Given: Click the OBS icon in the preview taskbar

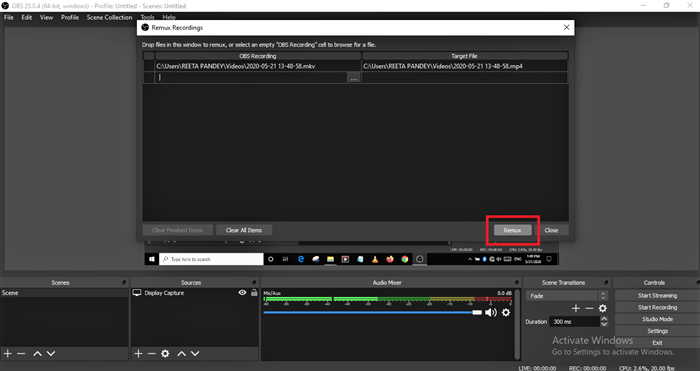Looking at the screenshot, I should tap(419, 259).
